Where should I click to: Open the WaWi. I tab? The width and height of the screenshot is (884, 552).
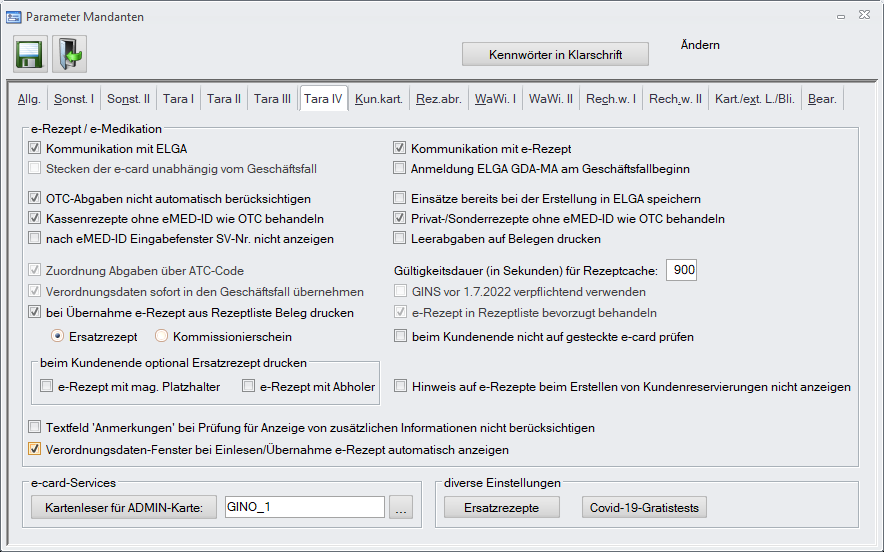495,99
